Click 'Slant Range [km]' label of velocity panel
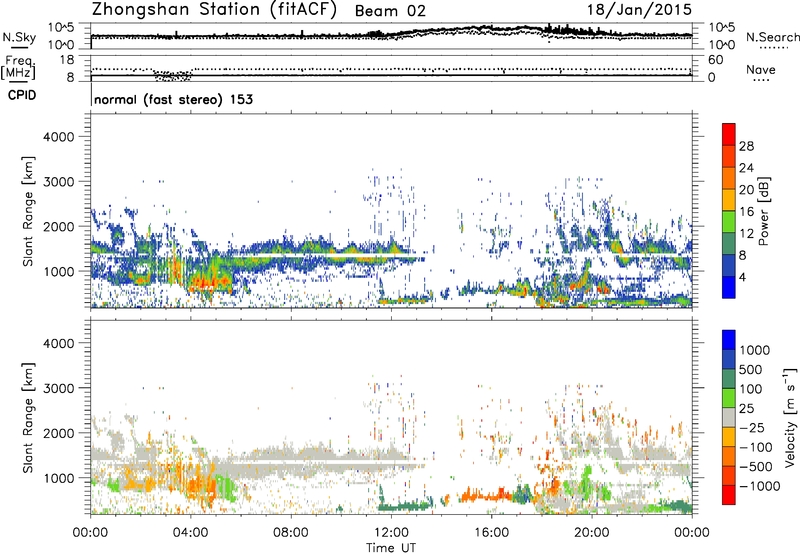The height and width of the screenshot is (554, 800). 28,418
